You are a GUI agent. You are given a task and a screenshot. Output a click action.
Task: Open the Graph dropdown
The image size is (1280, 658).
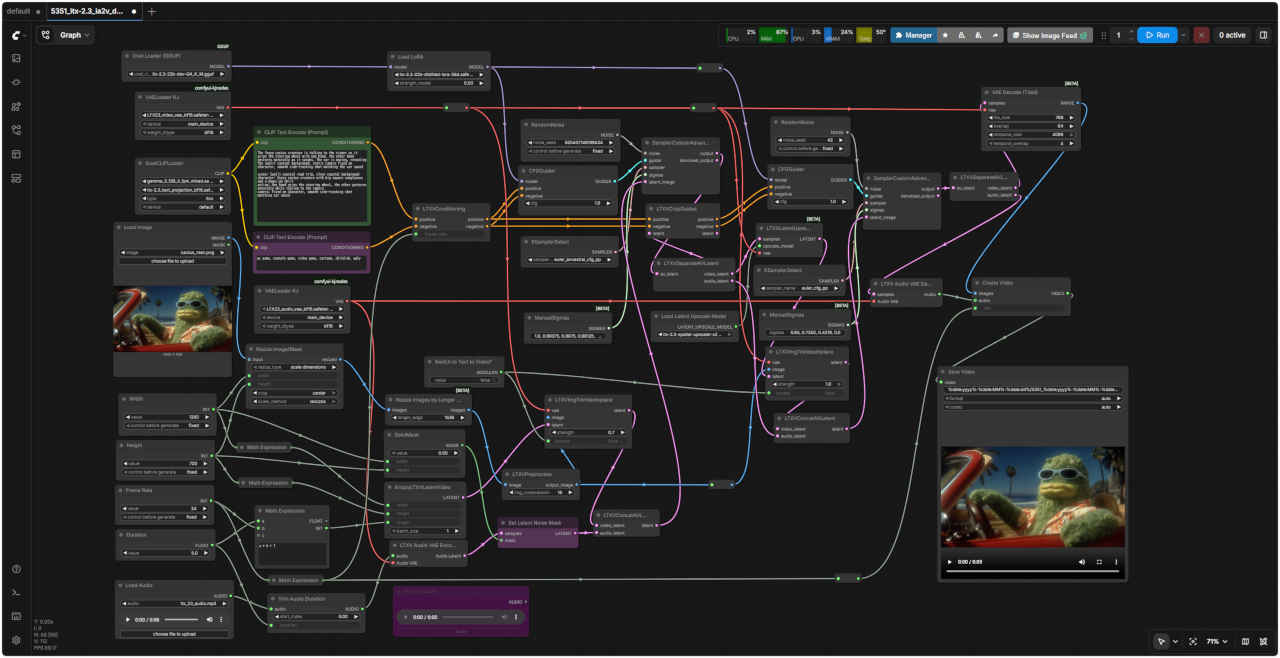pos(76,35)
